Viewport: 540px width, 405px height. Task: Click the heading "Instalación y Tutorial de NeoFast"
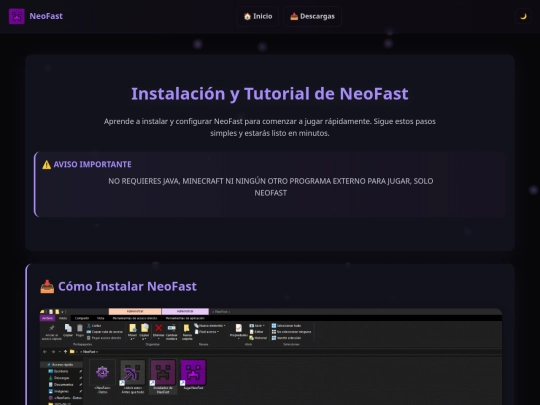point(270,94)
